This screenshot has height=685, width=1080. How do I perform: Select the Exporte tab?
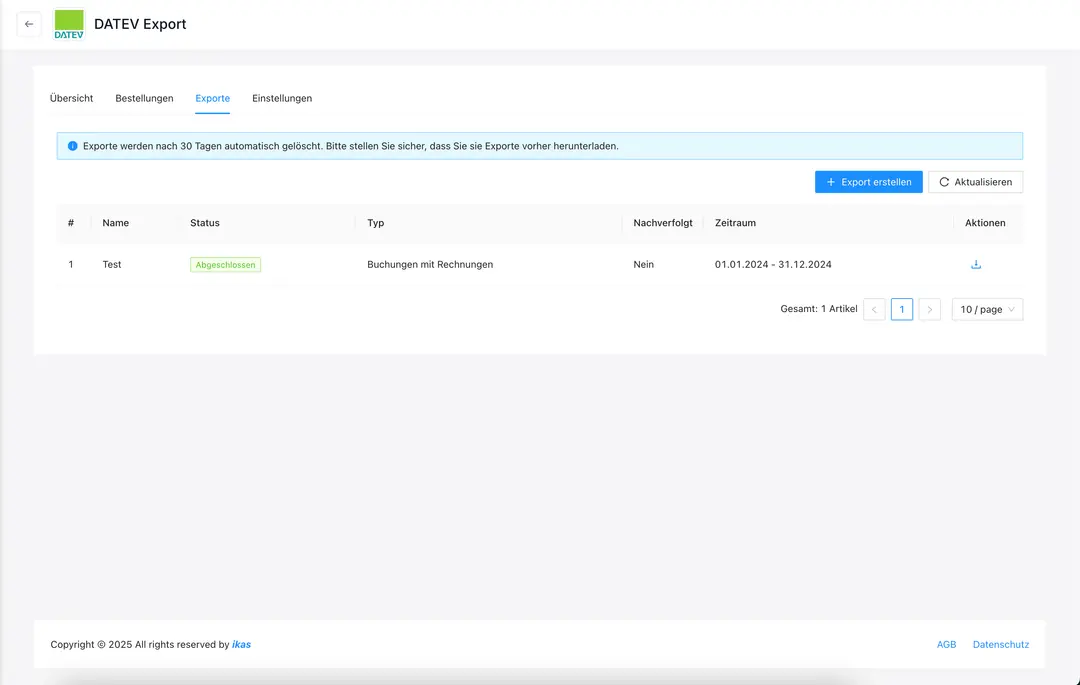pyautogui.click(x=212, y=98)
